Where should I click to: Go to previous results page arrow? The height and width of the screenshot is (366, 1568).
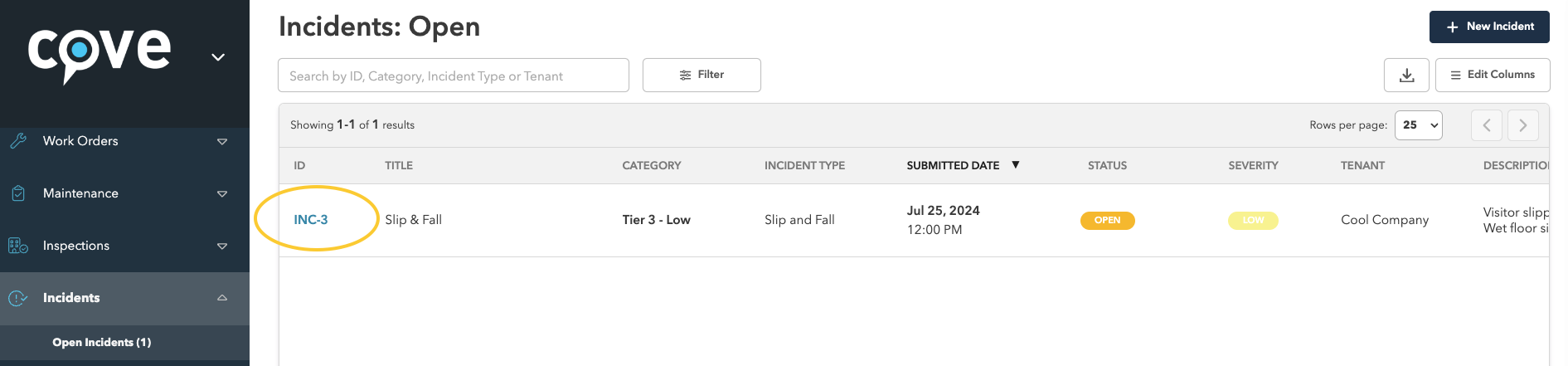1487,125
